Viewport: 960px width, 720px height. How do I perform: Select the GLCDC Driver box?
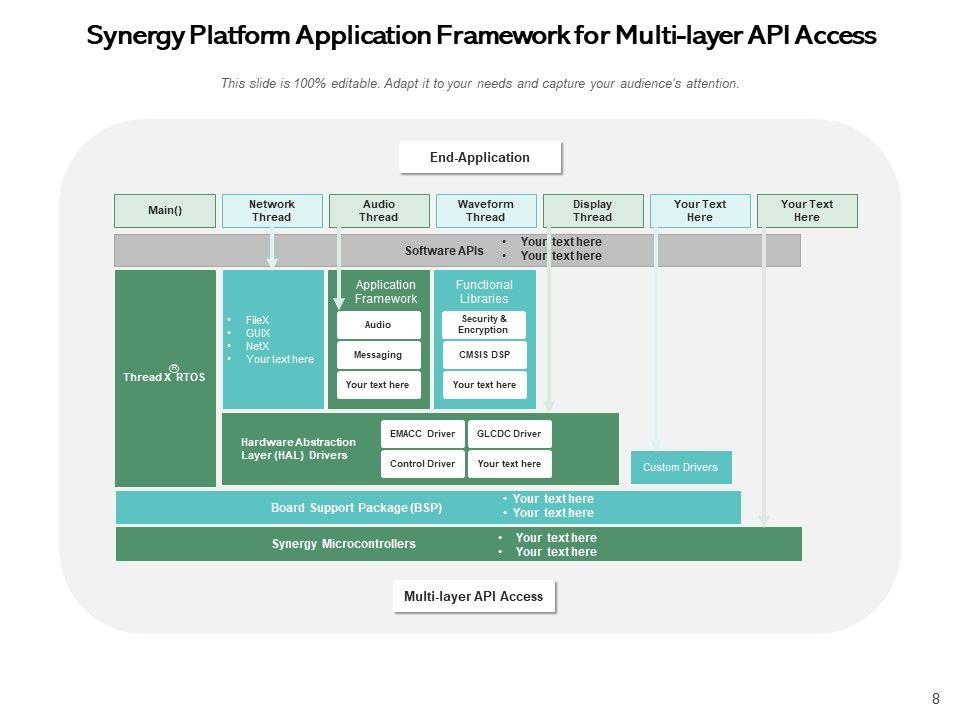pos(509,434)
